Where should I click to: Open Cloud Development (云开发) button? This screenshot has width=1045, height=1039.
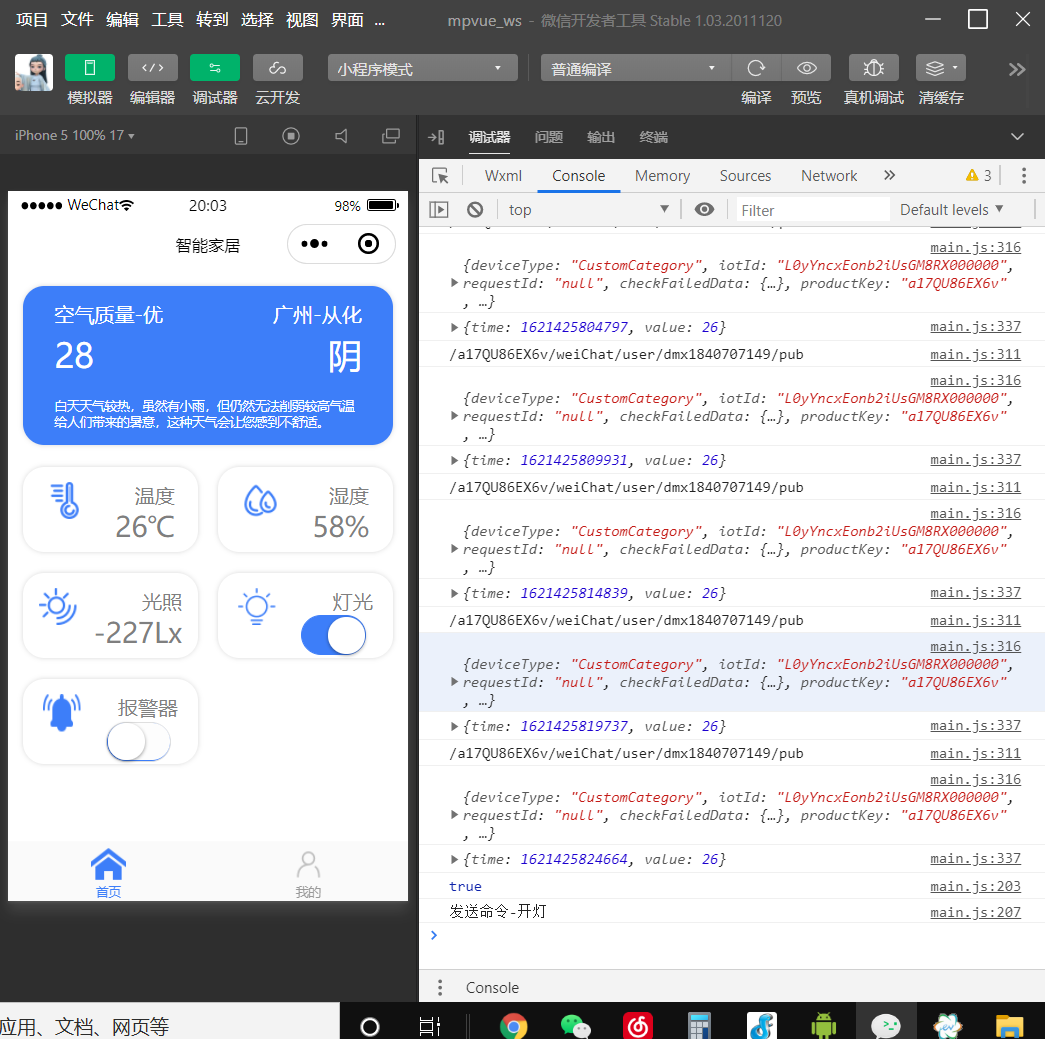(277, 67)
